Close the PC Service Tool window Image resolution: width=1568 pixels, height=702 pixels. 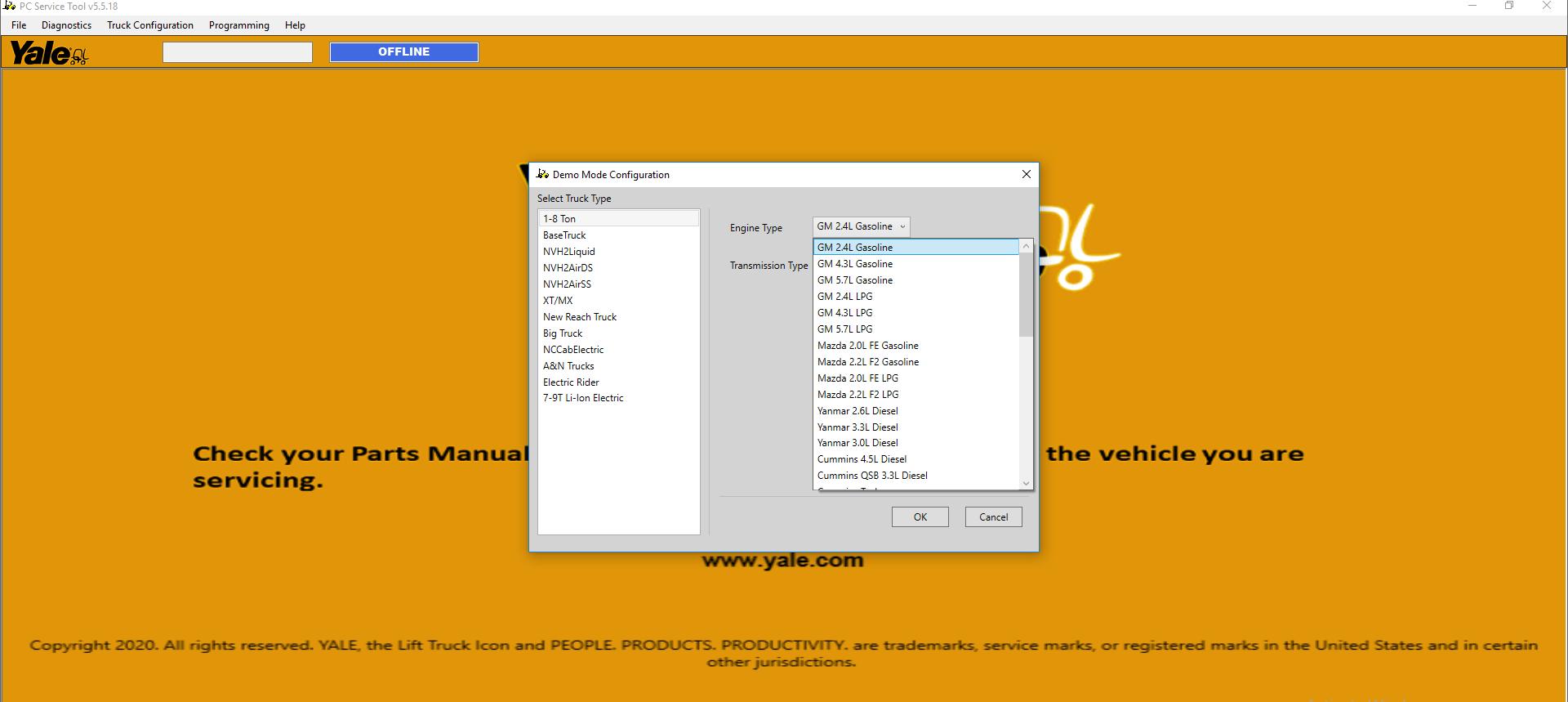(1547, 6)
